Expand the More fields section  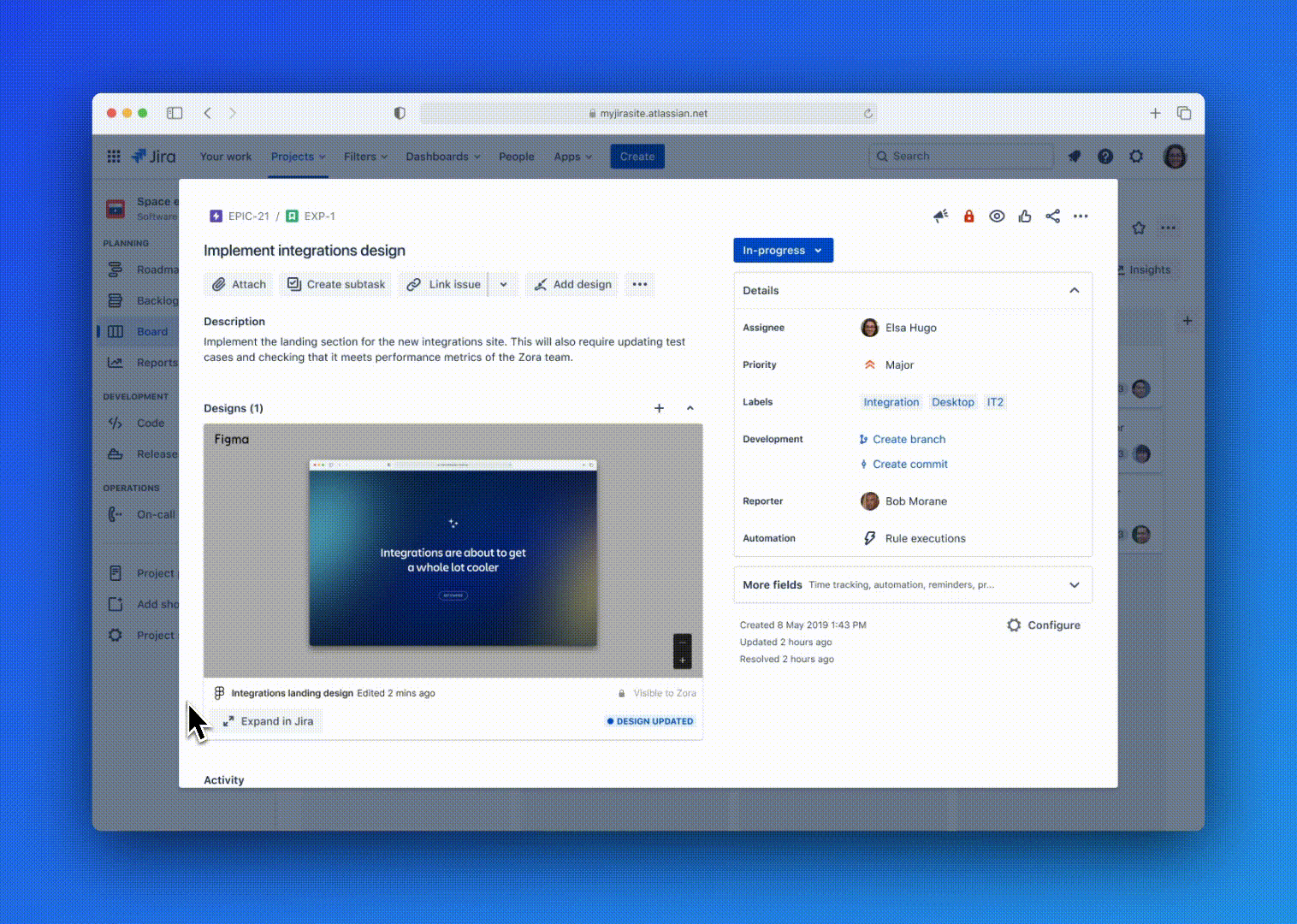point(1074,585)
